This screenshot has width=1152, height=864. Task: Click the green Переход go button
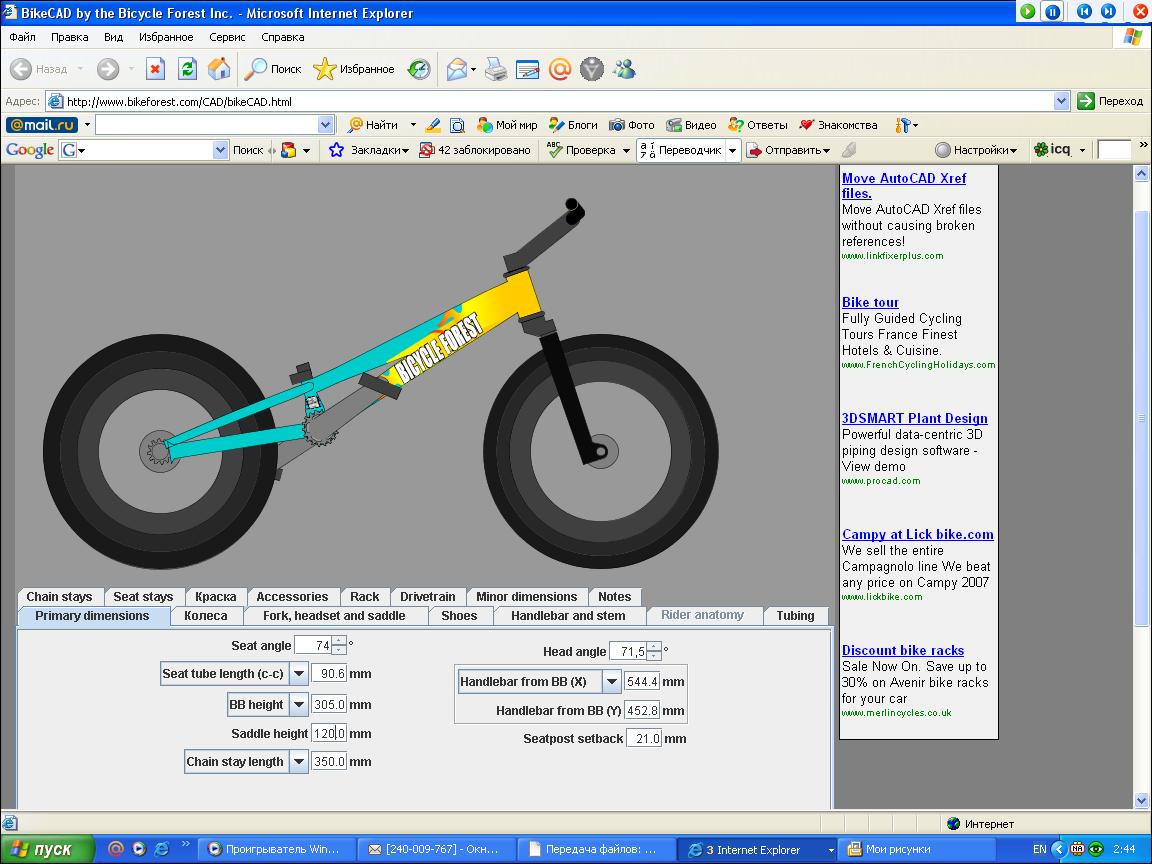[x=1087, y=101]
